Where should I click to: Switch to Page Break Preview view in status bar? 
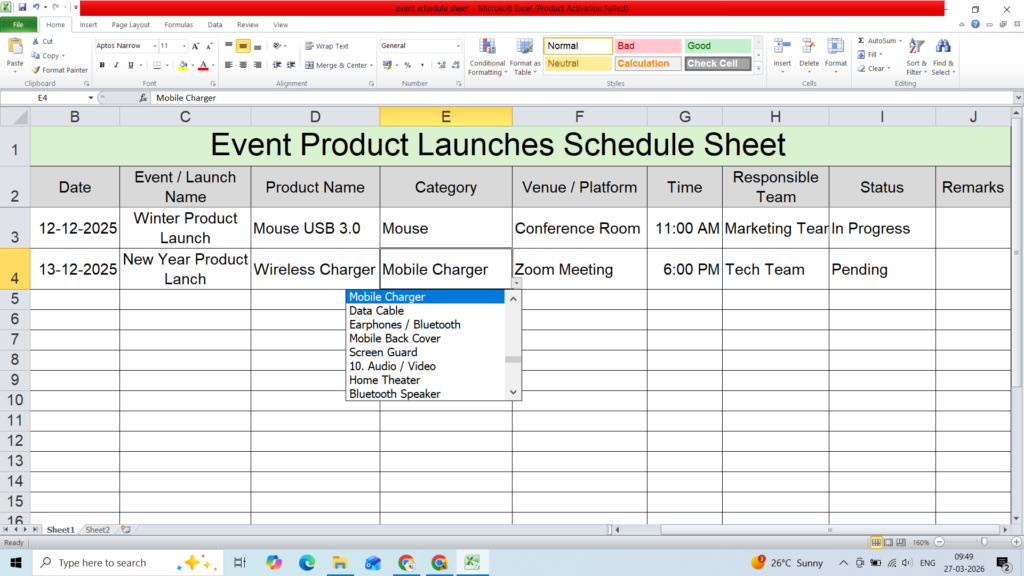[901, 543]
